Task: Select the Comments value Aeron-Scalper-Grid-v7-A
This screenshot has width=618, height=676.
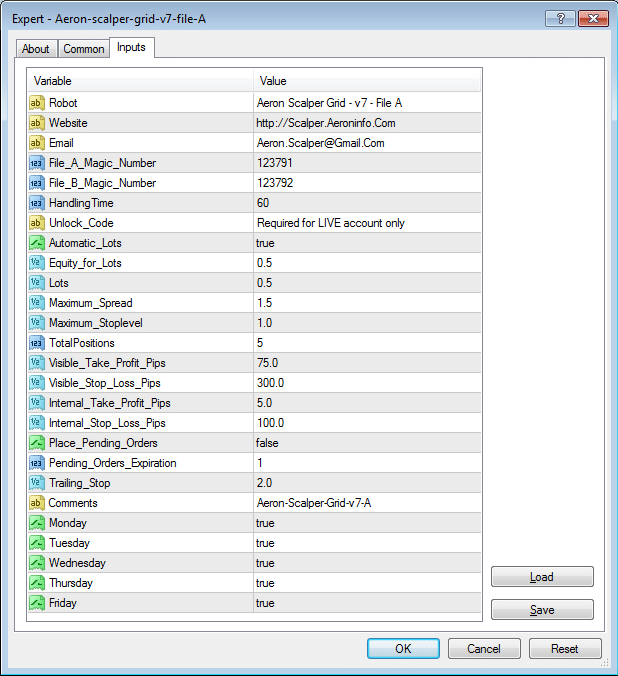Action: tap(314, 503)
